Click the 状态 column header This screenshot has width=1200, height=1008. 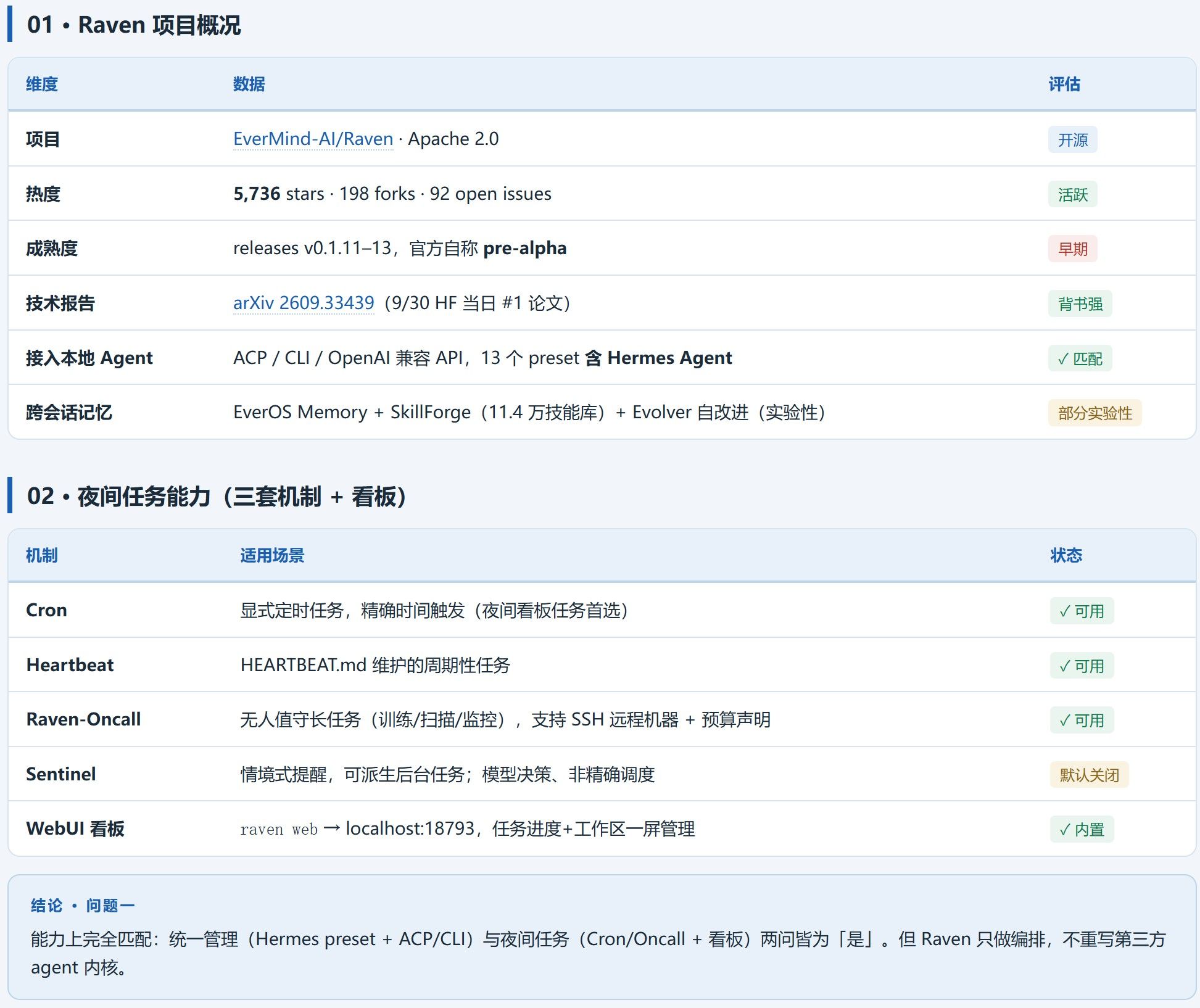1066,555
